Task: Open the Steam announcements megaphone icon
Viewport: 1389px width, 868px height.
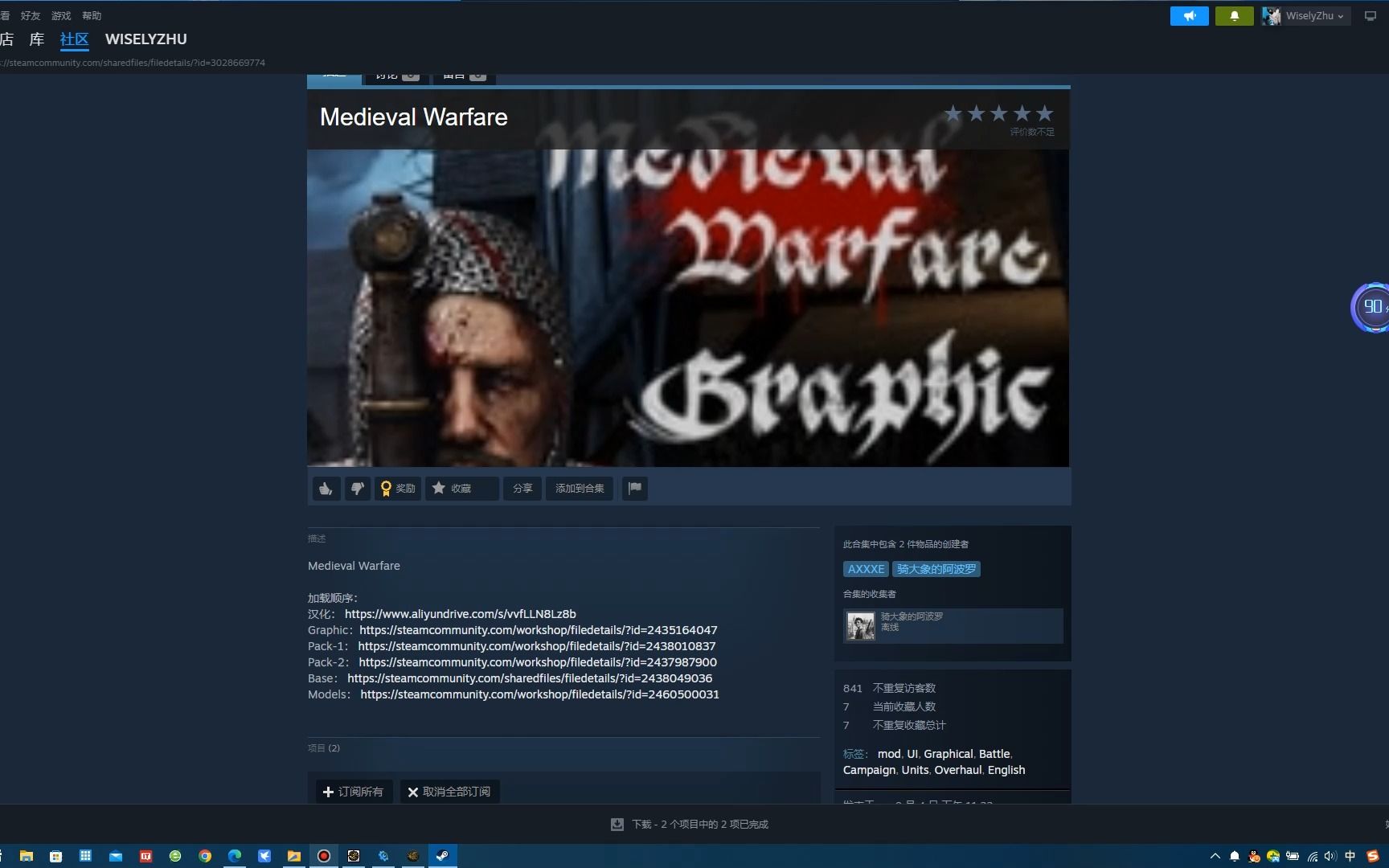Action: point(1190,16)
